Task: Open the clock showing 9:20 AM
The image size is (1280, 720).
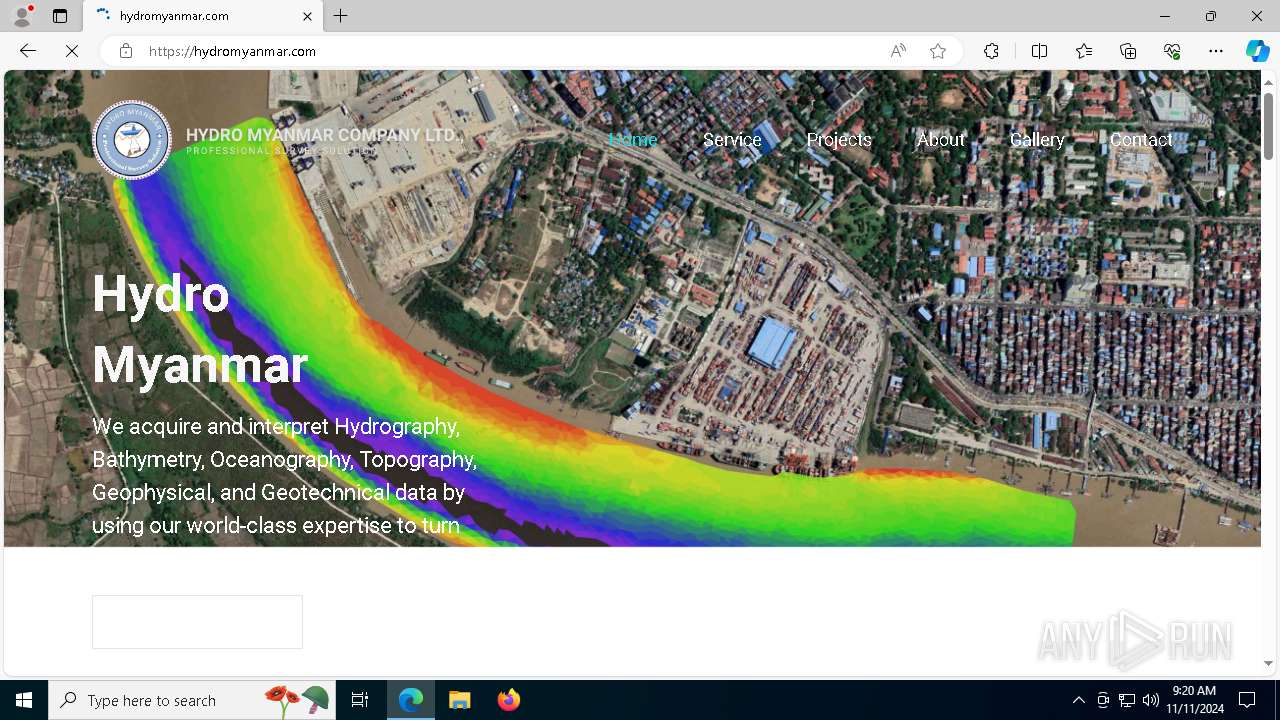Action: click(x=1194, y=700)
